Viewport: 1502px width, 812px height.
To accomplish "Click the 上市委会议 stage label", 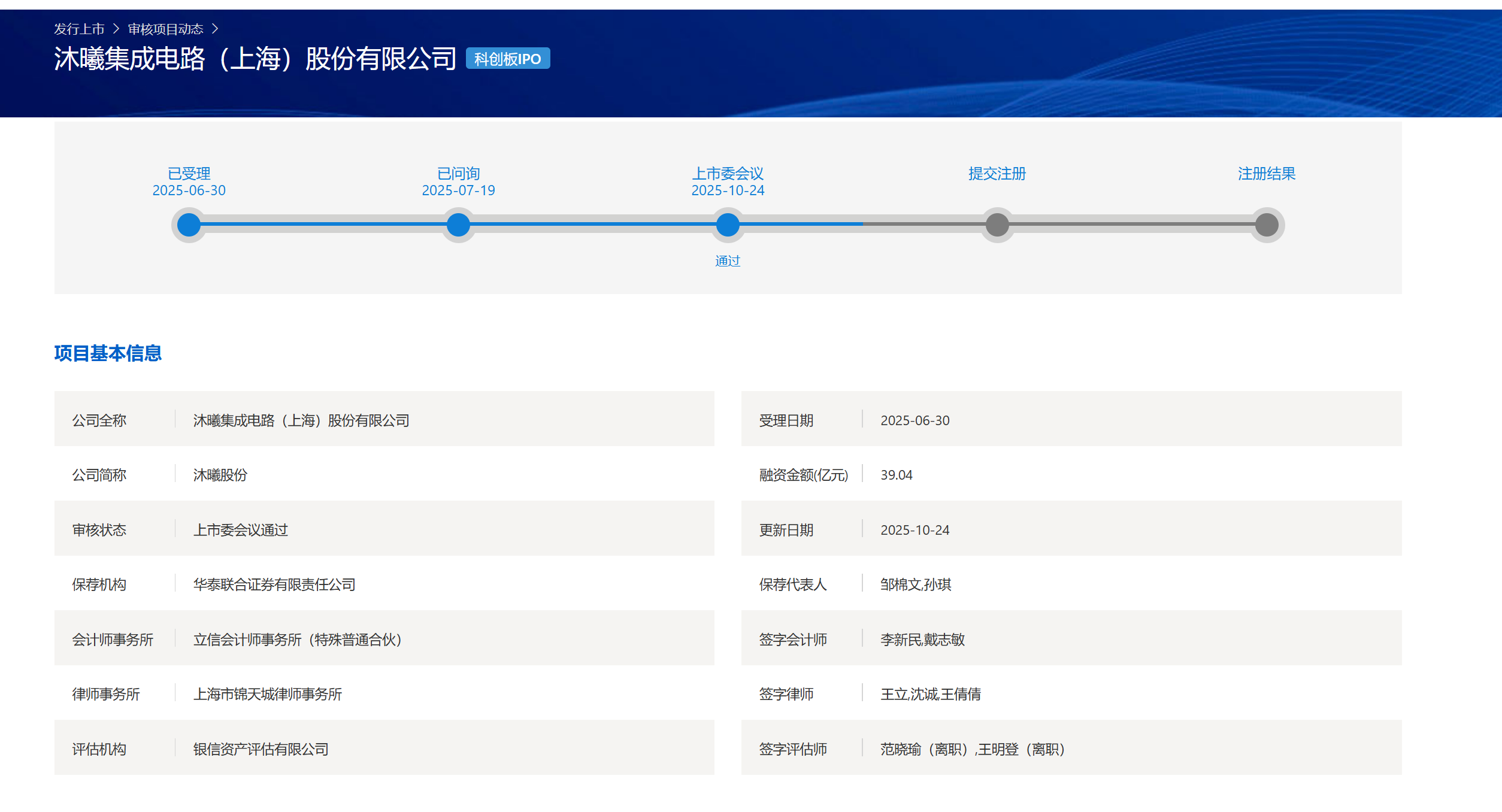I will [728, 174].
